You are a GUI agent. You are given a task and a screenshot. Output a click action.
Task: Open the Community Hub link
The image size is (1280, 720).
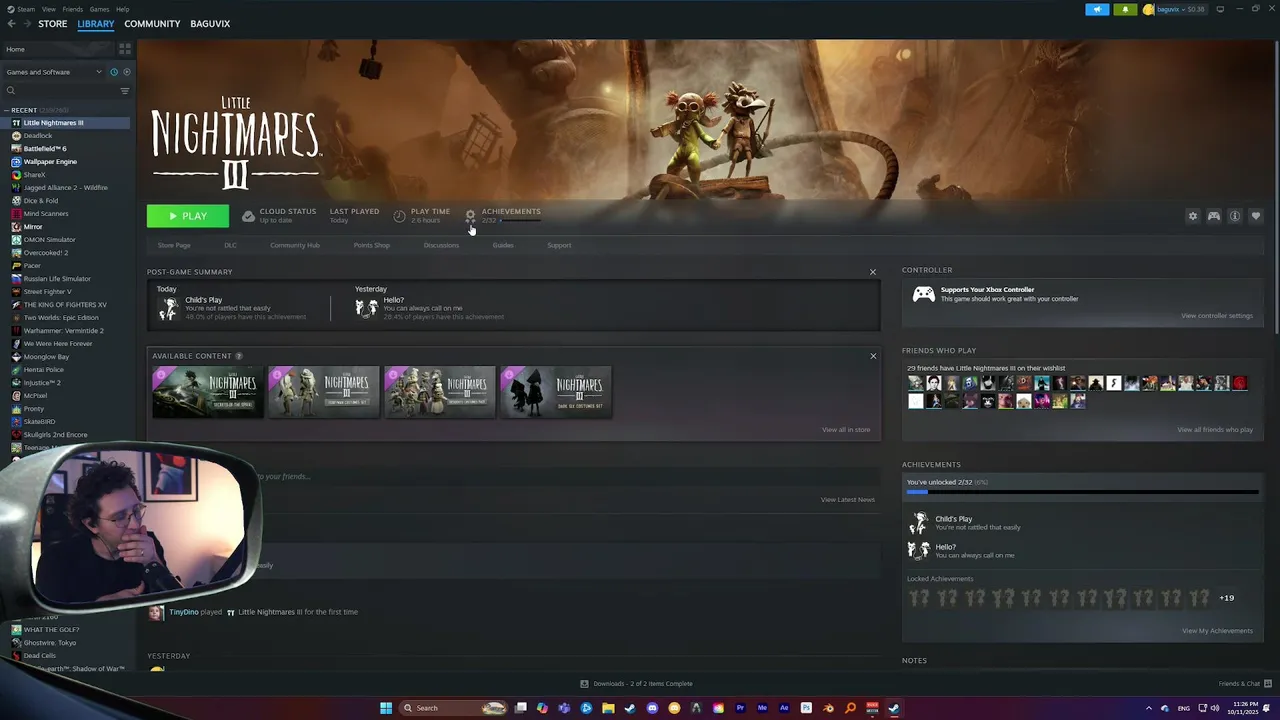(x=295, y=245)
